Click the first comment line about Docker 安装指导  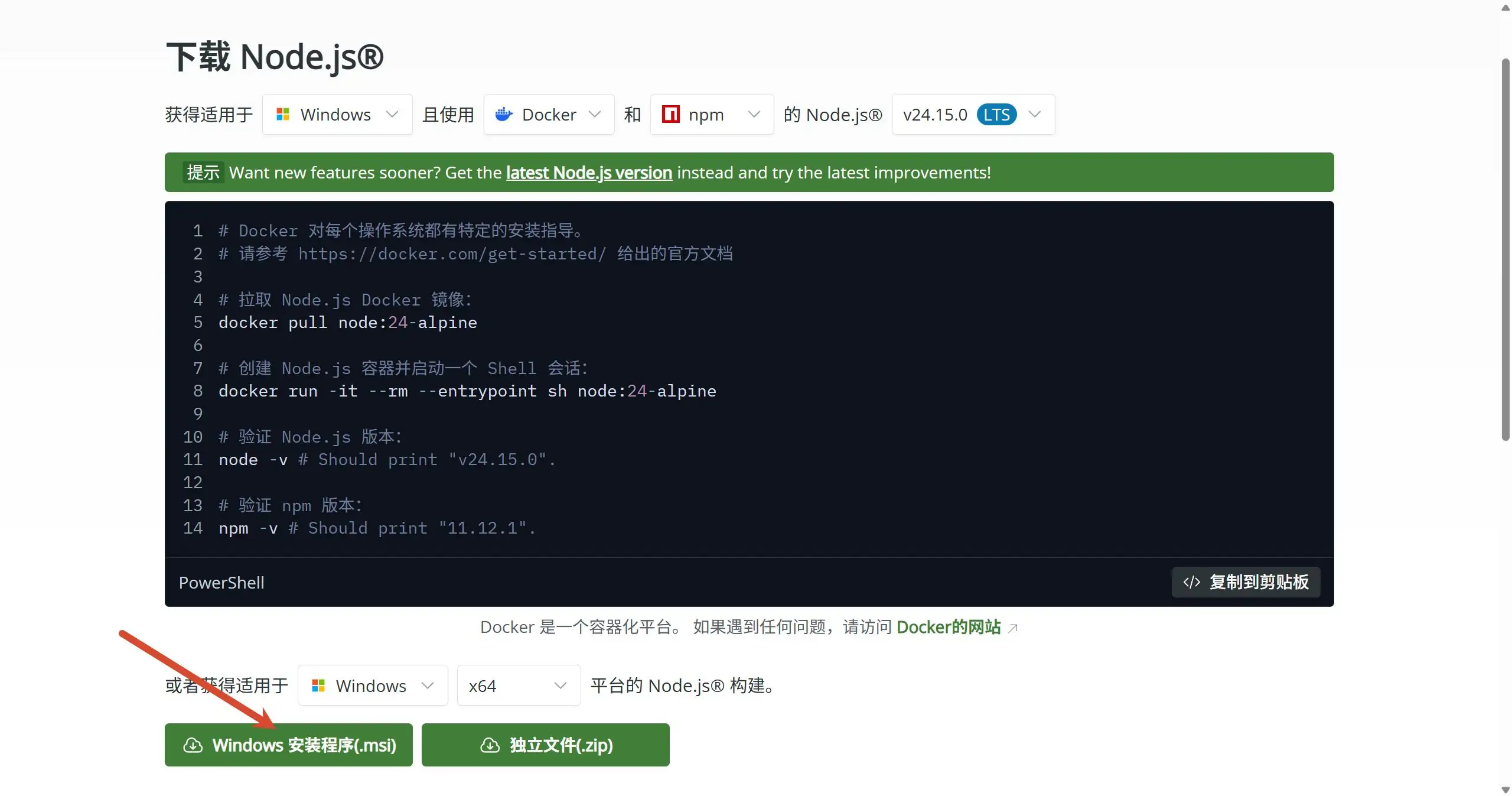(x=401, y=231)
